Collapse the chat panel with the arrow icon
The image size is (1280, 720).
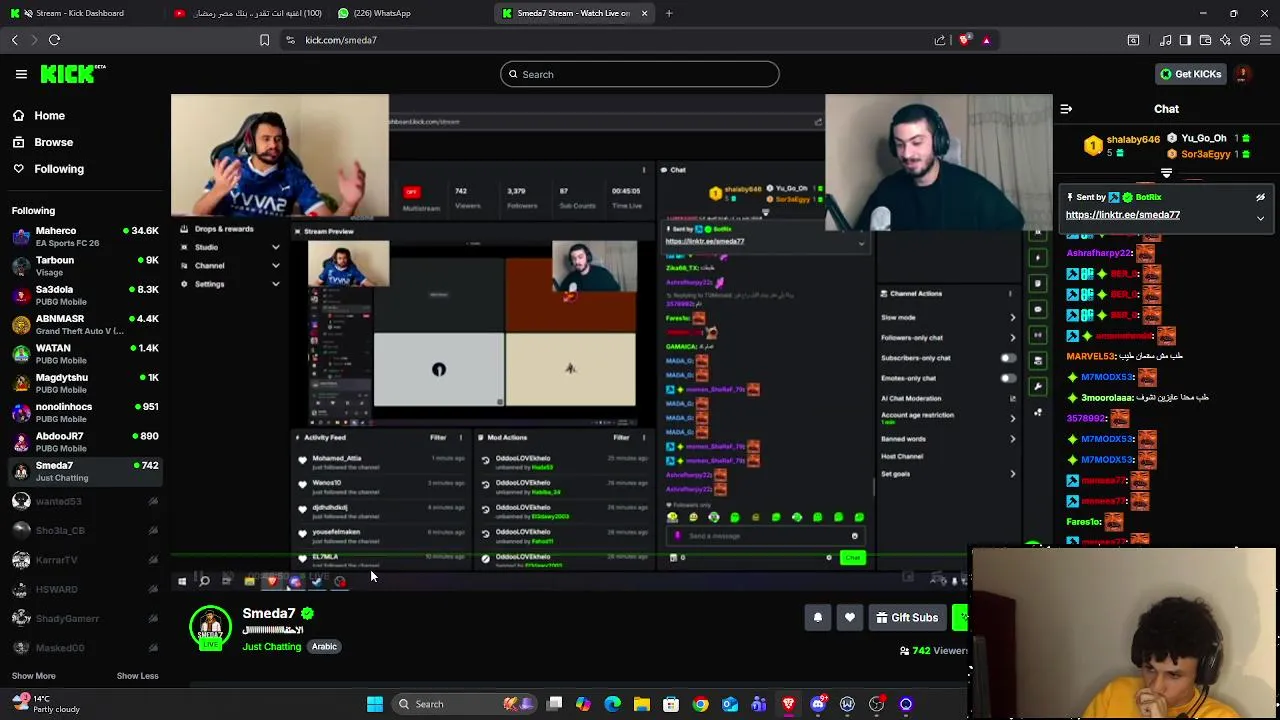[x=1066, y=109]
